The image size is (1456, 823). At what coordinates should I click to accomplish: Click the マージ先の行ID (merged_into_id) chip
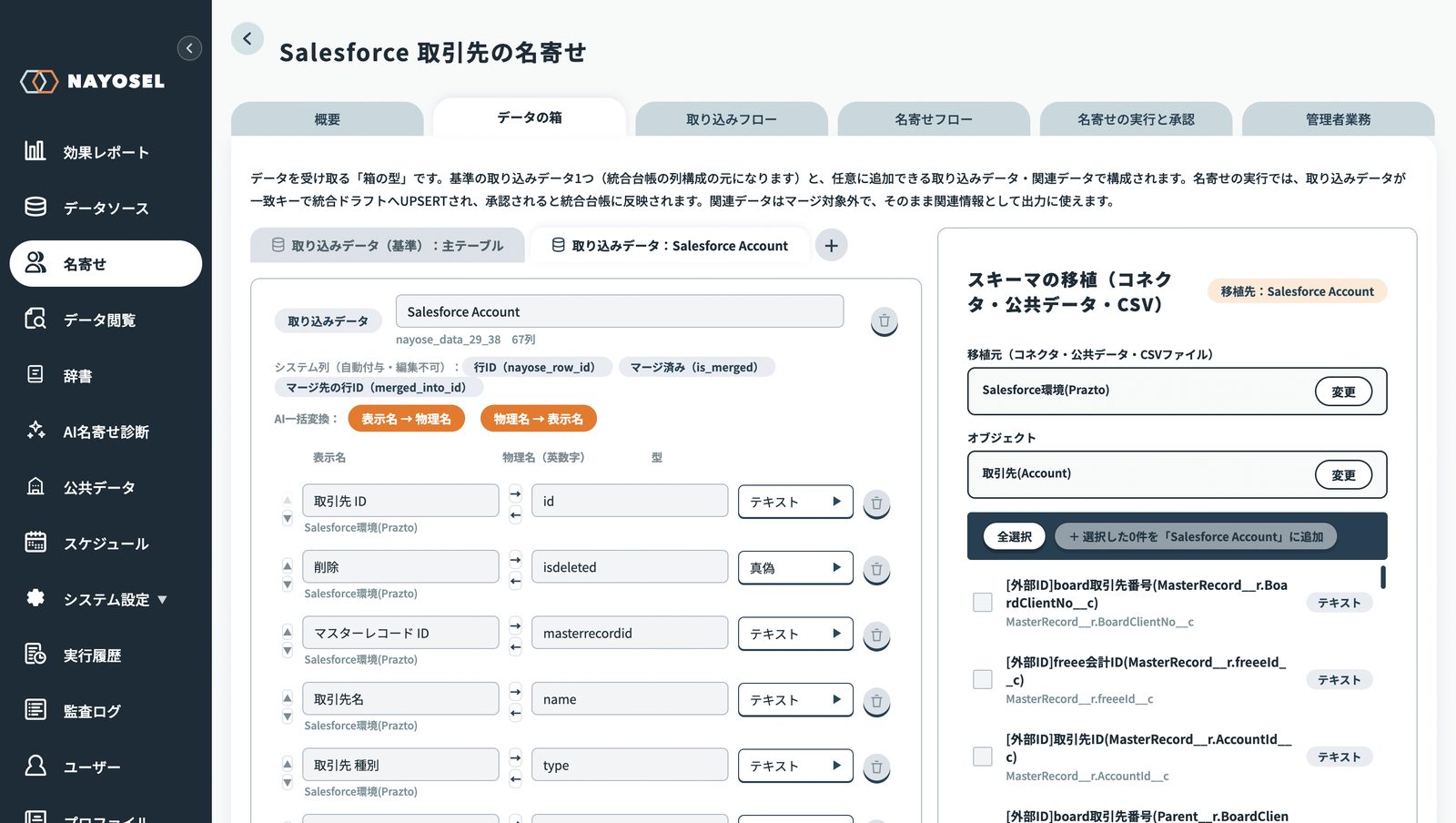click(x=379, y=388)
